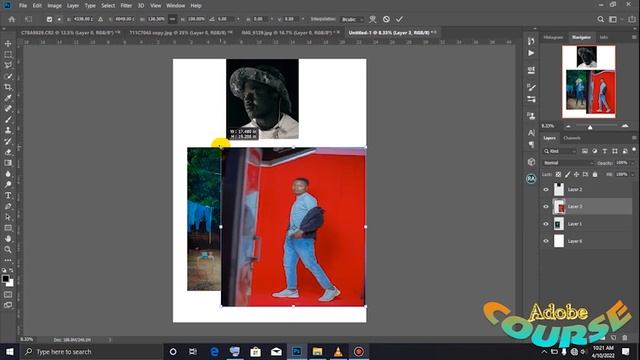Image resolution: width=640 pixels, height=360 pixels.
Task: Select the Eyedropper tool
Action: 8,98
